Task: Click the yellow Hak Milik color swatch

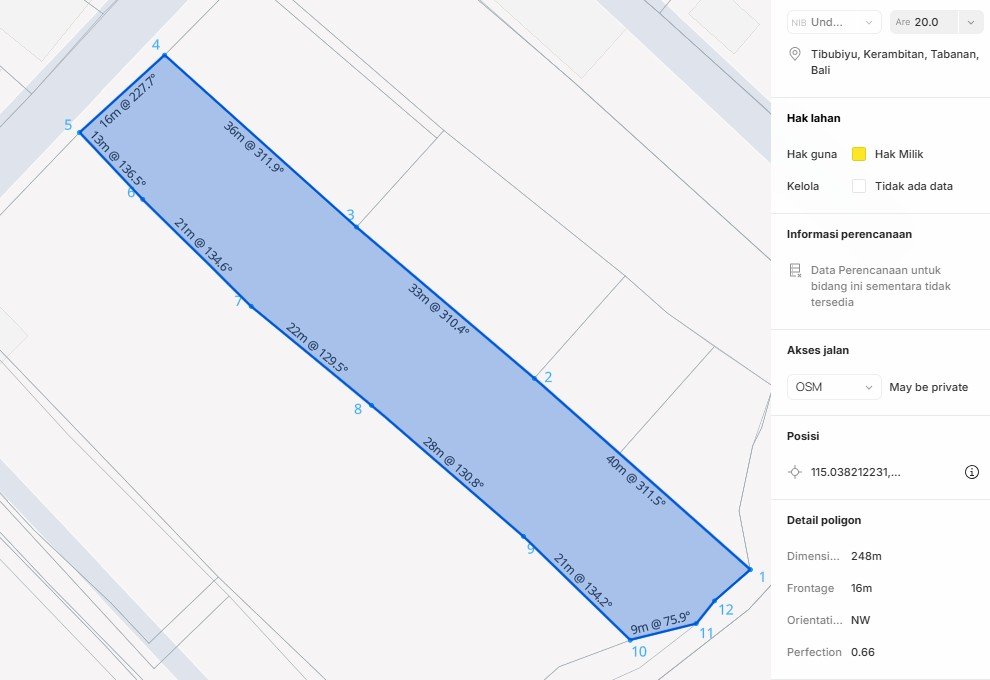Action: pyautogui.click(x=858, y=154)
